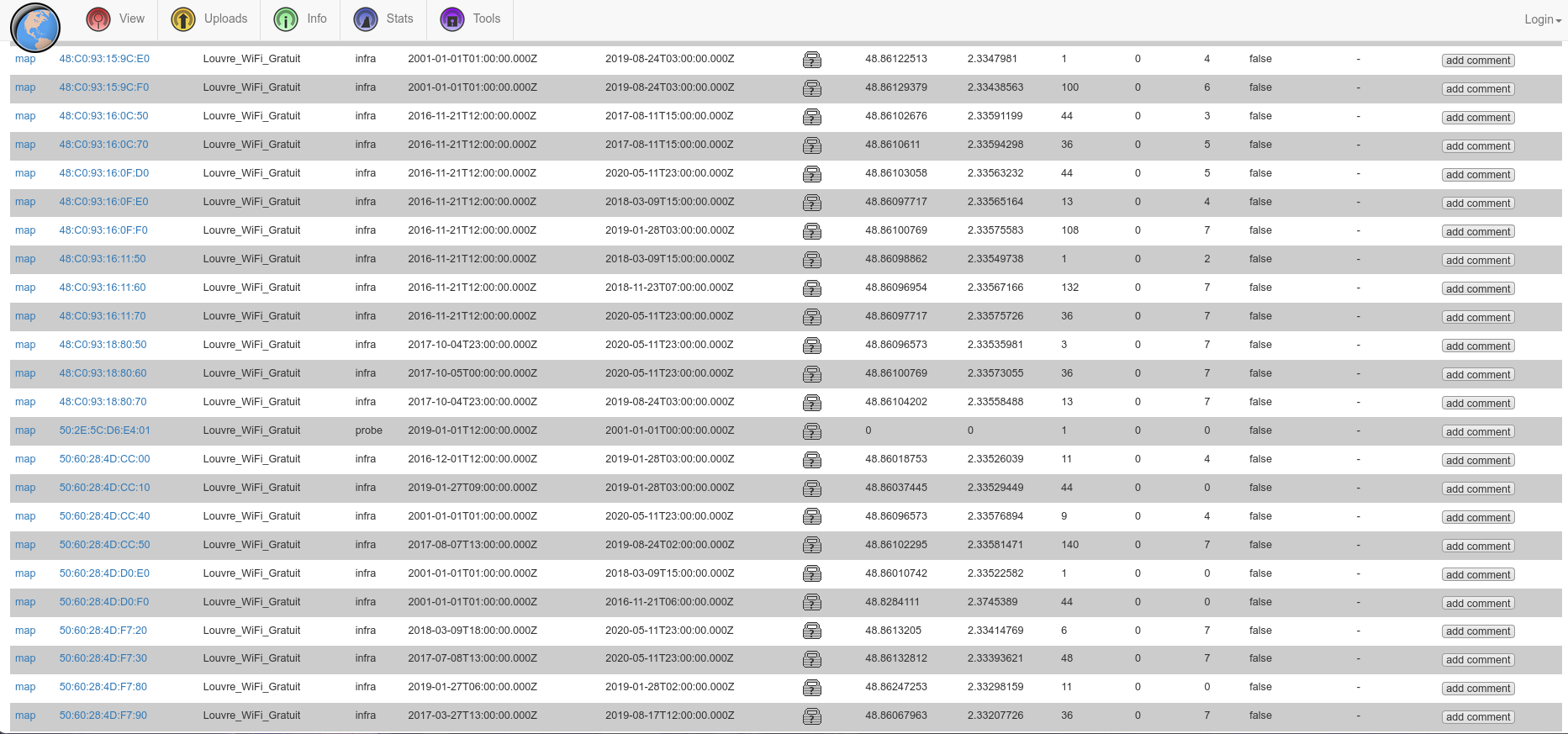Click the red View menu icon

click(99, 19)
